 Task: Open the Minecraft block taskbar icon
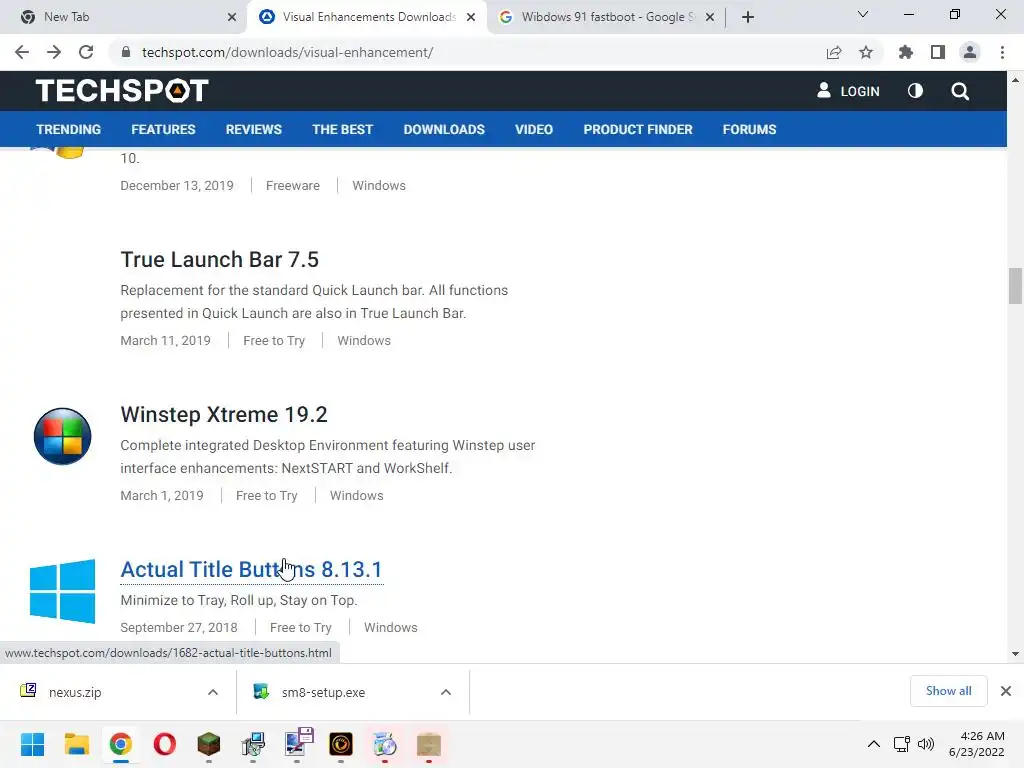click(208, 744)
